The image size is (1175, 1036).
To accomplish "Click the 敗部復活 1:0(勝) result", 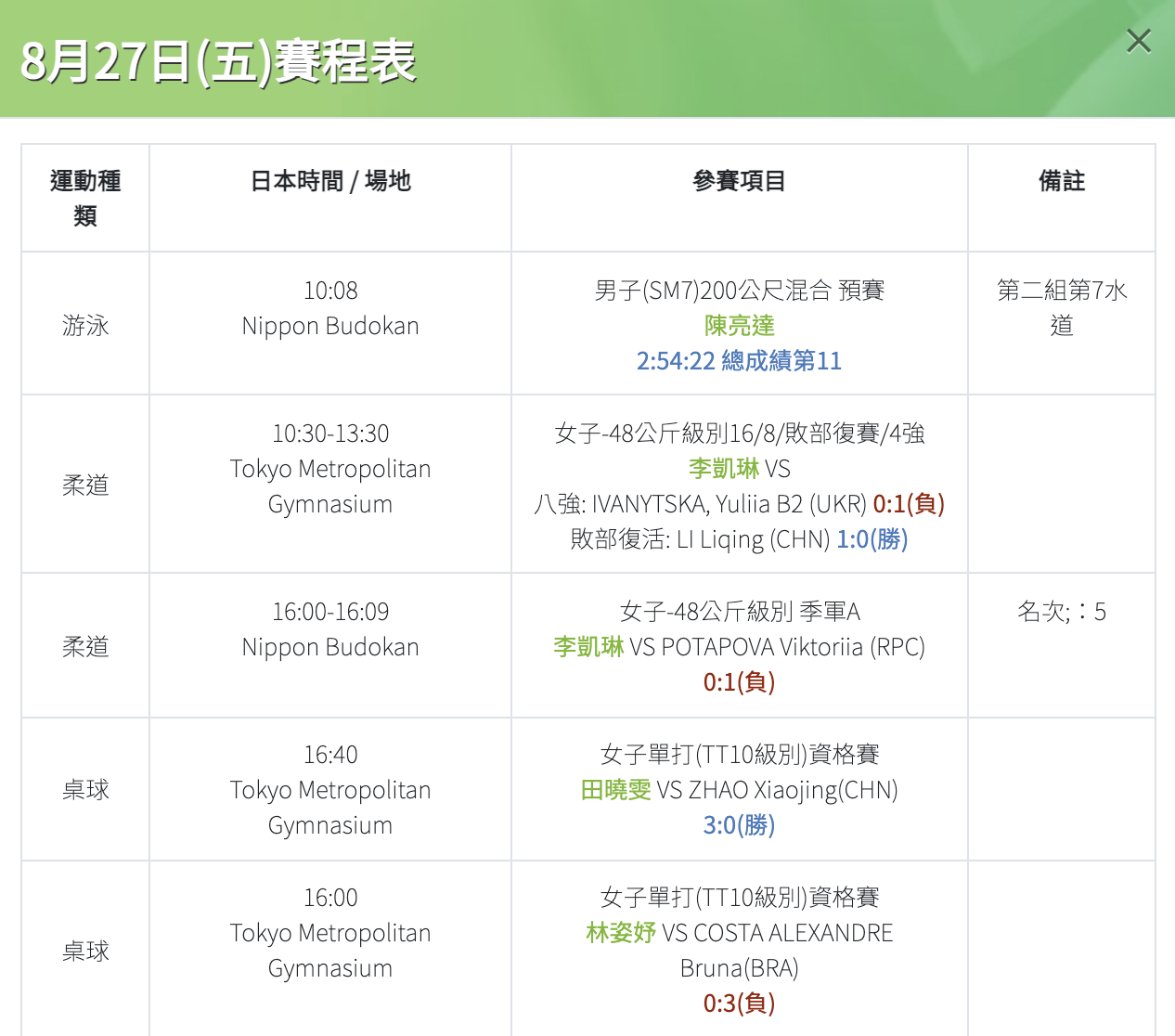I will [872, 539].
